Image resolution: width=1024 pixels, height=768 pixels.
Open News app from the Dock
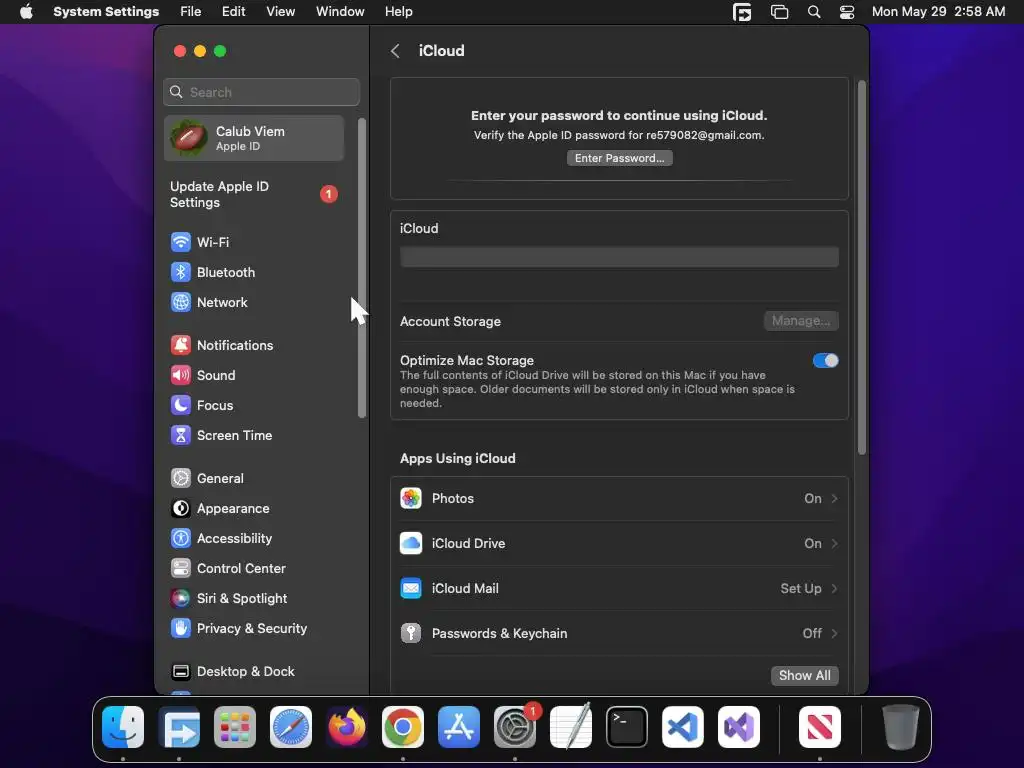coord(820,727)
